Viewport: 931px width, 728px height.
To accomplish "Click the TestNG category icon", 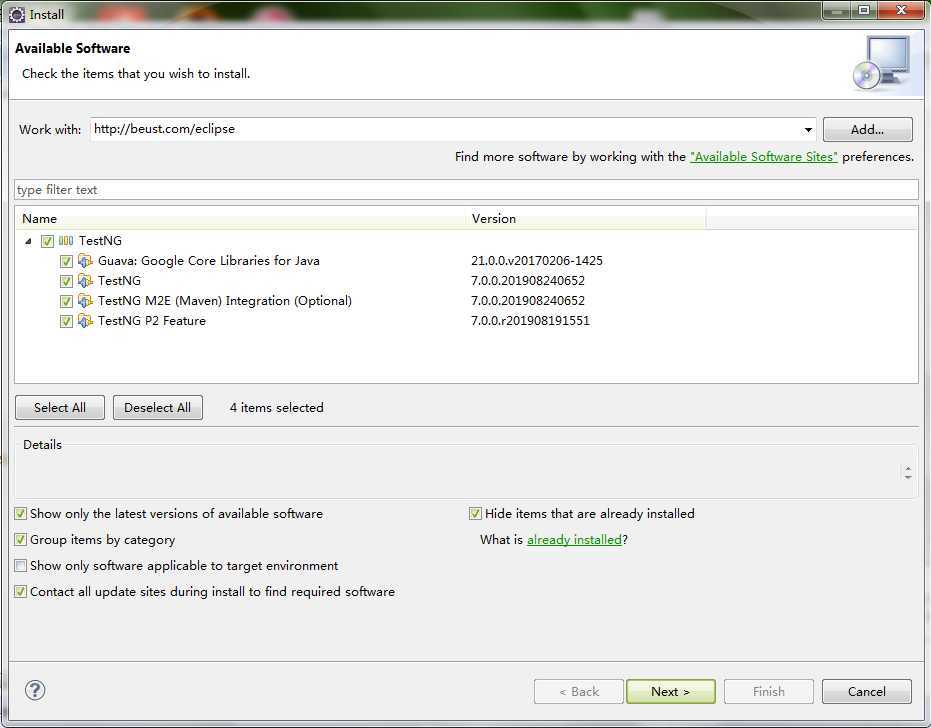I will [66, 240].
